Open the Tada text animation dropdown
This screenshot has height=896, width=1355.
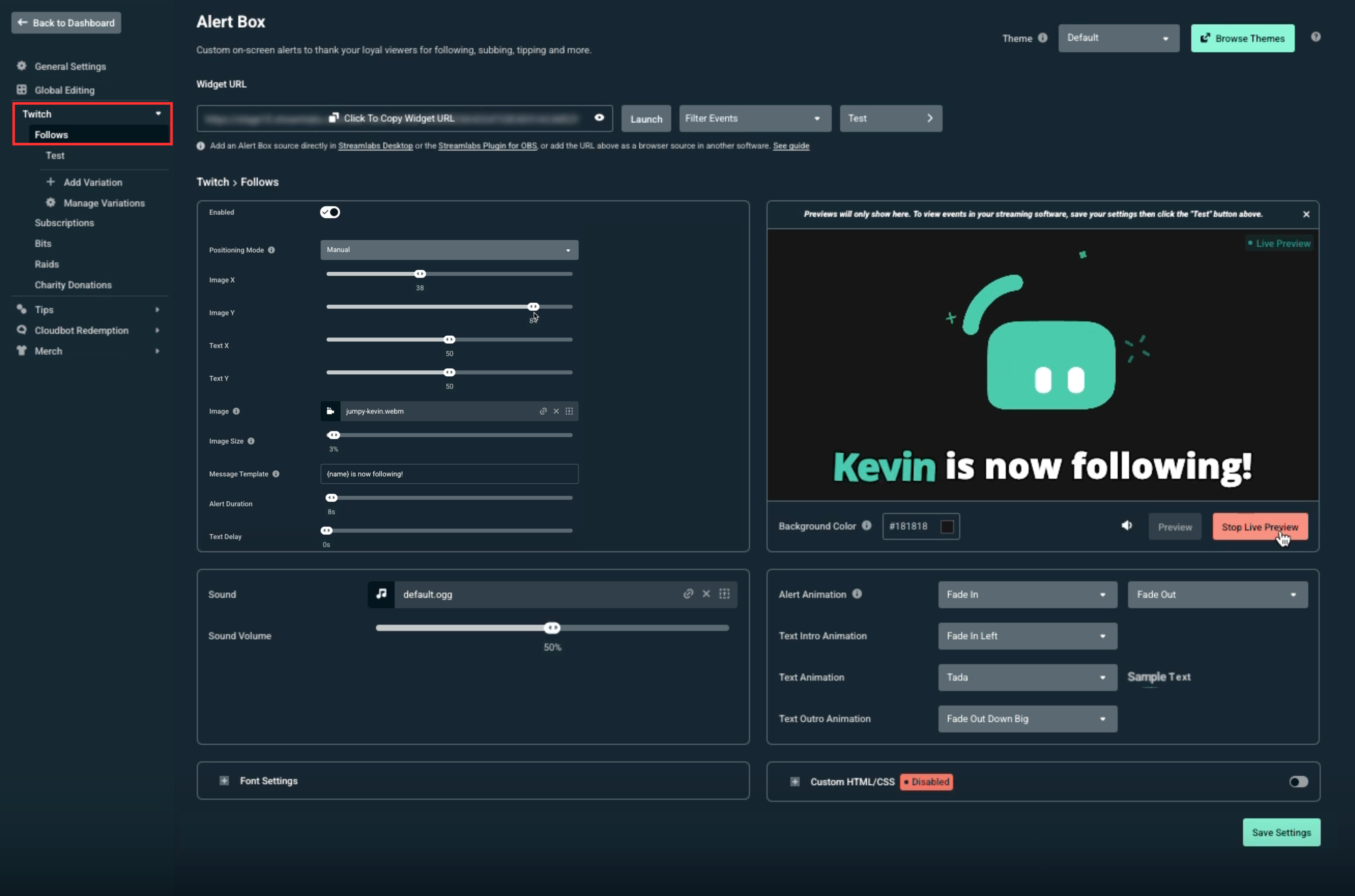click(x=1027, y=677)
